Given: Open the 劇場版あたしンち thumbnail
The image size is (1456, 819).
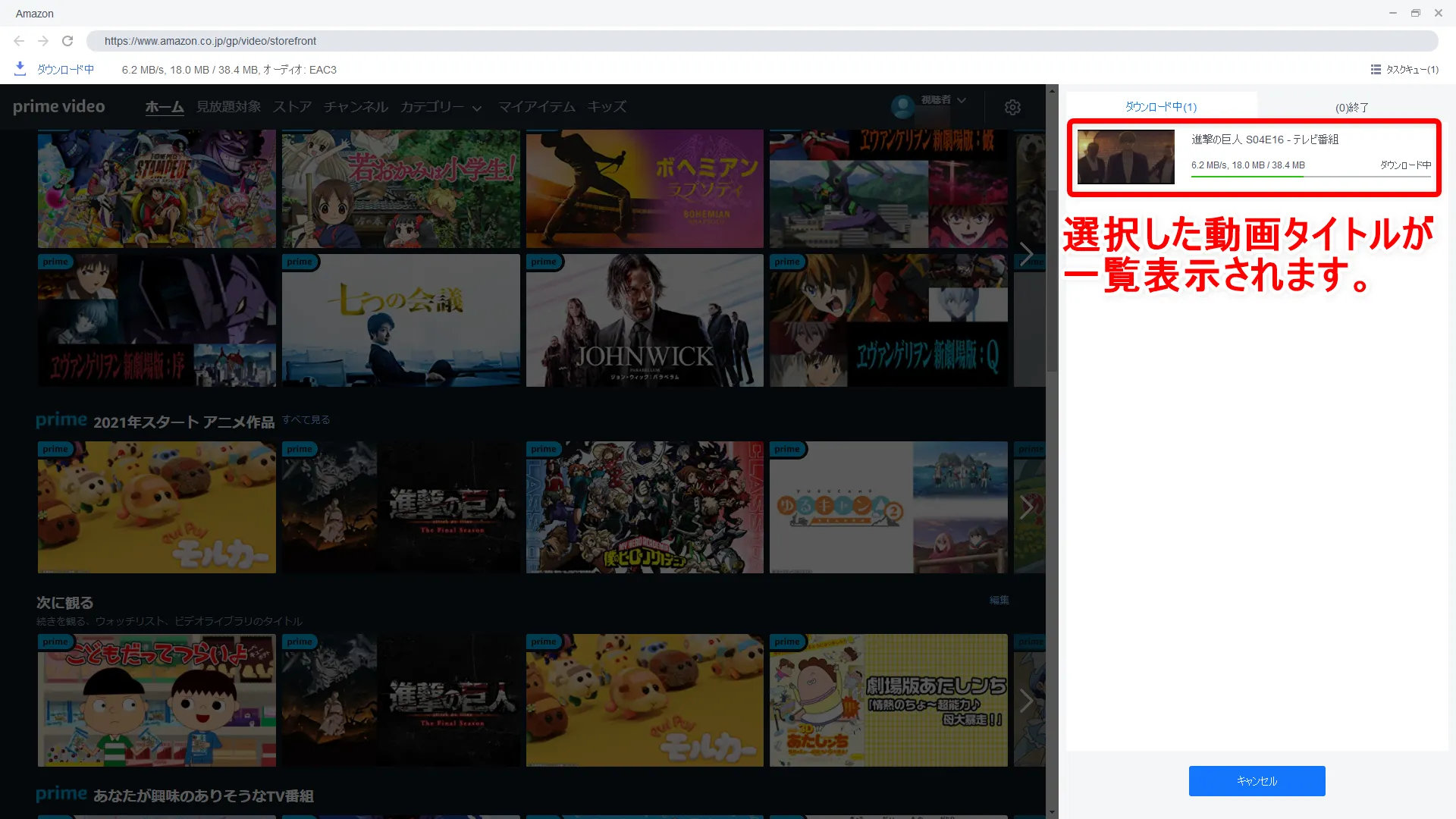Looking at the screenshot, I should tap(889, 700).
